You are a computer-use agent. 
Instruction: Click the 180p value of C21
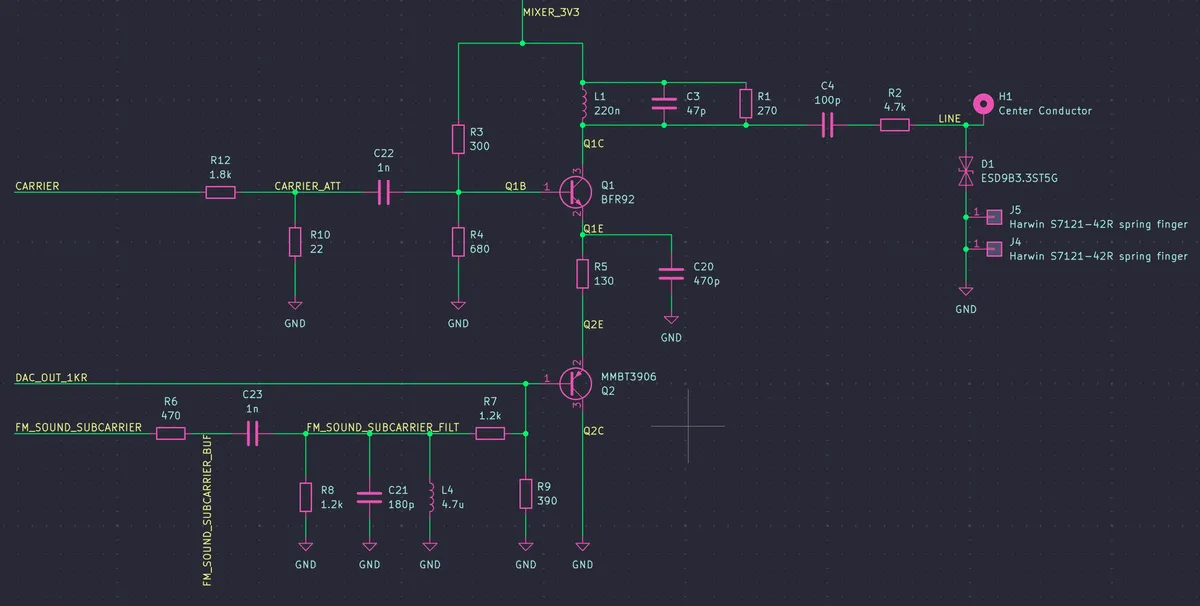[x=400, y=505]
